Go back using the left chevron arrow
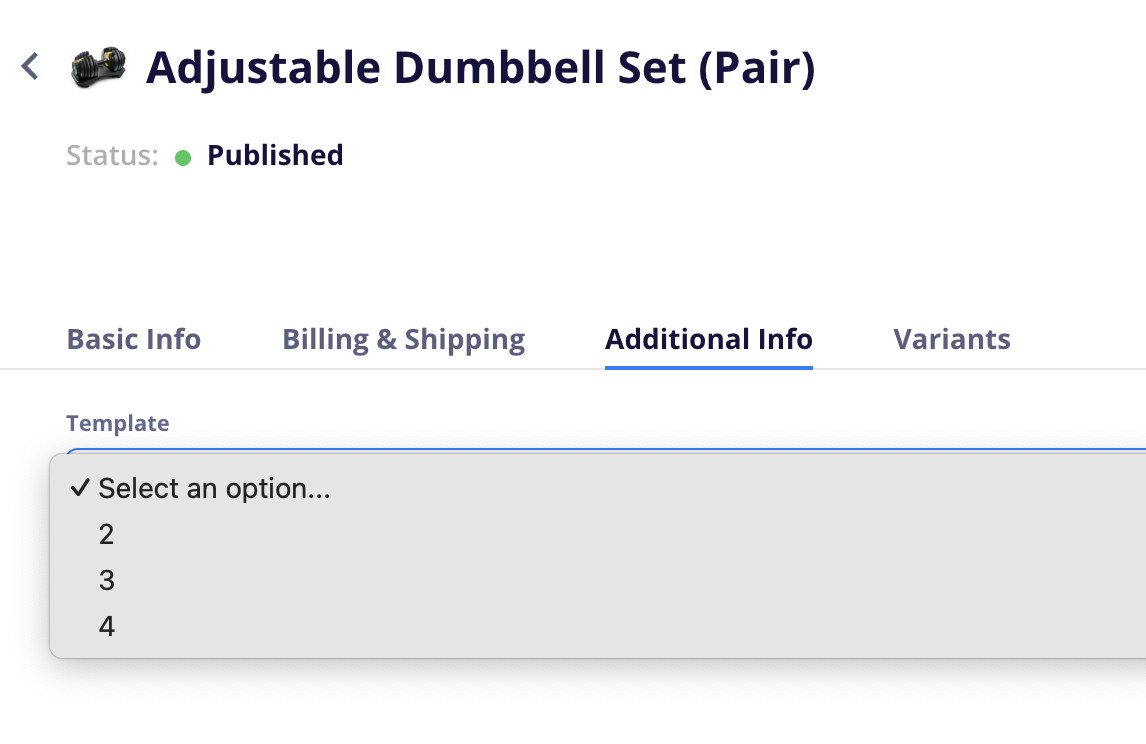 (x=30, y=67)
